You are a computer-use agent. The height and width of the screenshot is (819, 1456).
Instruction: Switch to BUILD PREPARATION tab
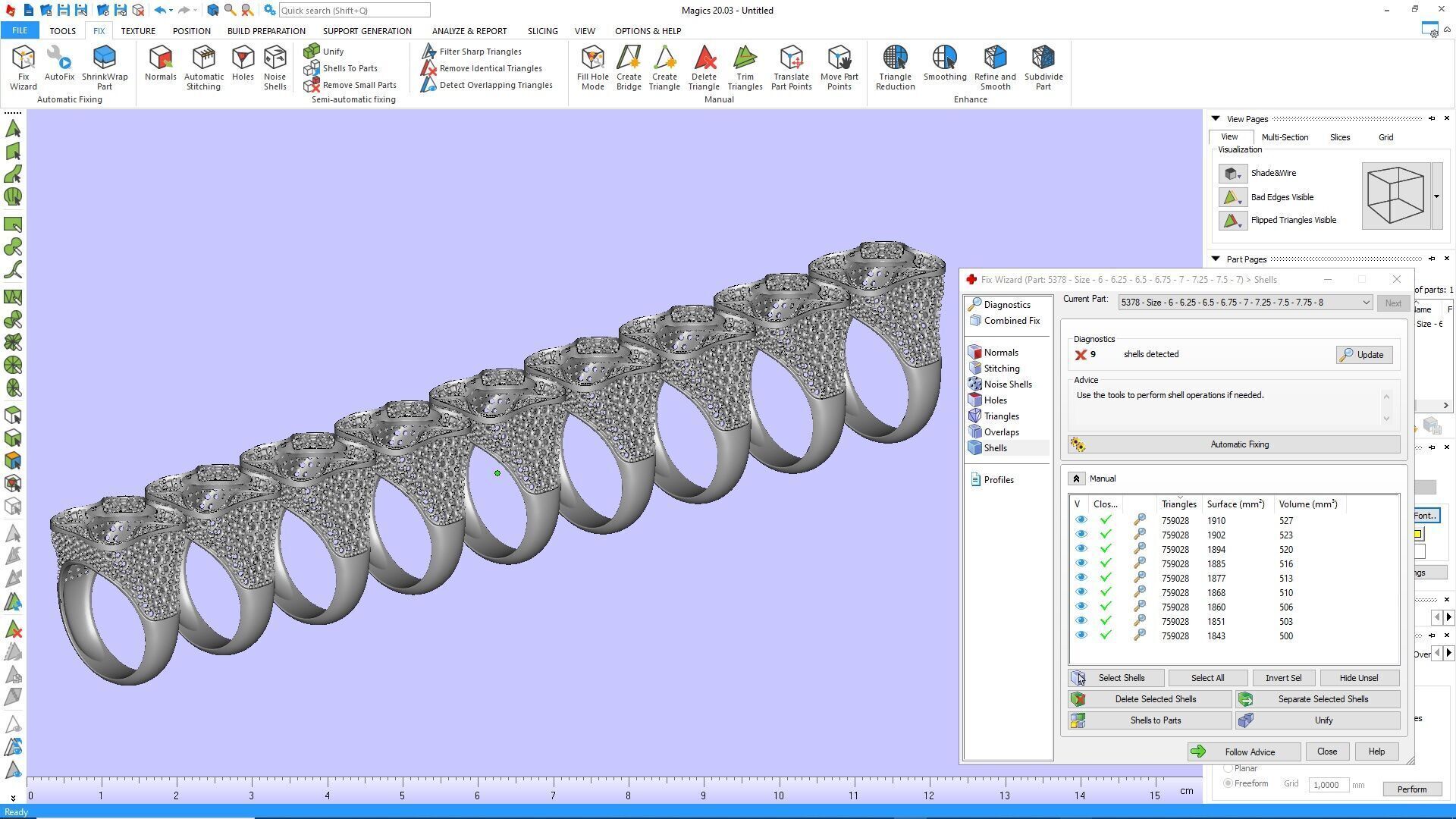[266, 31]
